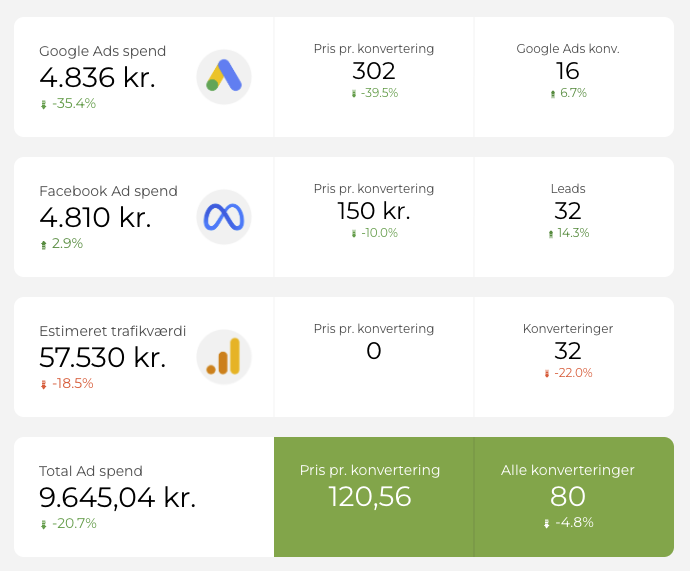Image resolution: width=690 pixels, height=571 pixels.
Task: Click the red arrow next to -22.0%
Action: 547,374
